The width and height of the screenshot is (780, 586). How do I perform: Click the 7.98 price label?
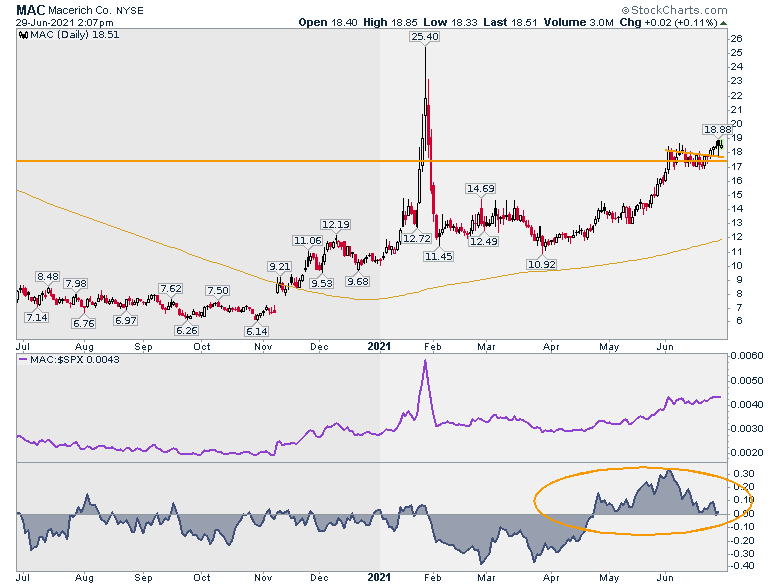coord(76,284)
